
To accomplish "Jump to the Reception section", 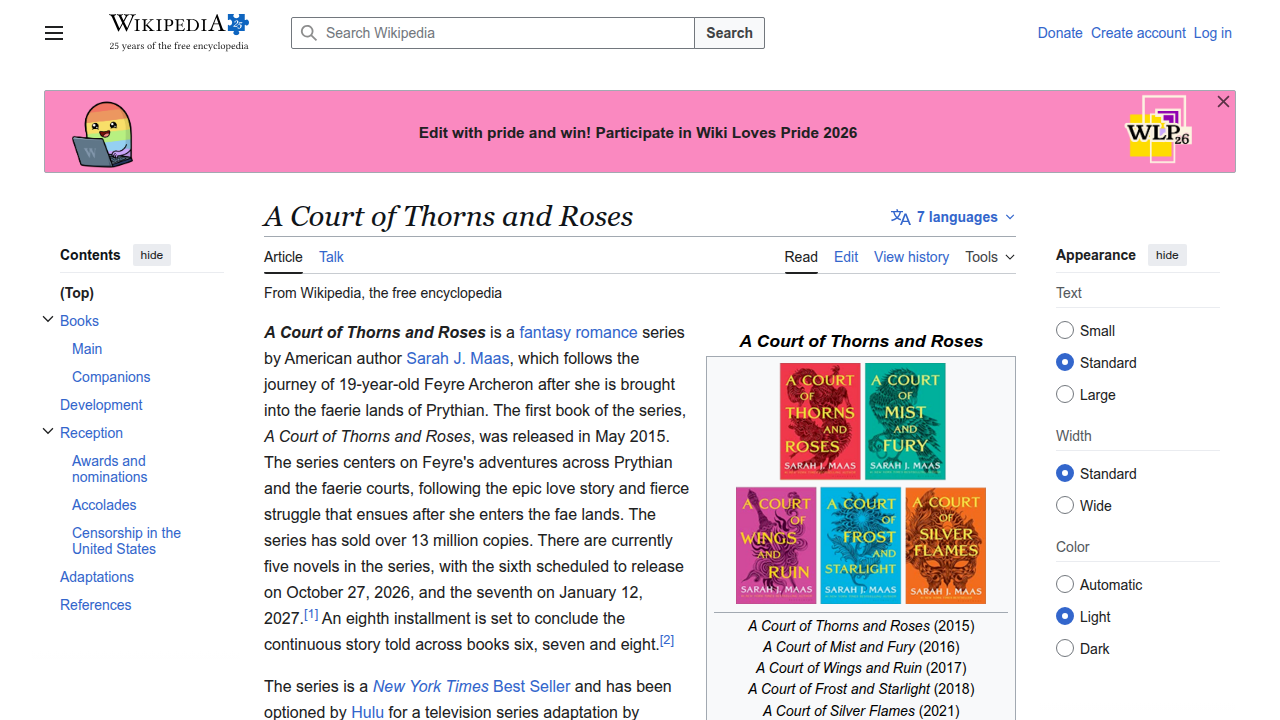I will (x=91, y=433).
